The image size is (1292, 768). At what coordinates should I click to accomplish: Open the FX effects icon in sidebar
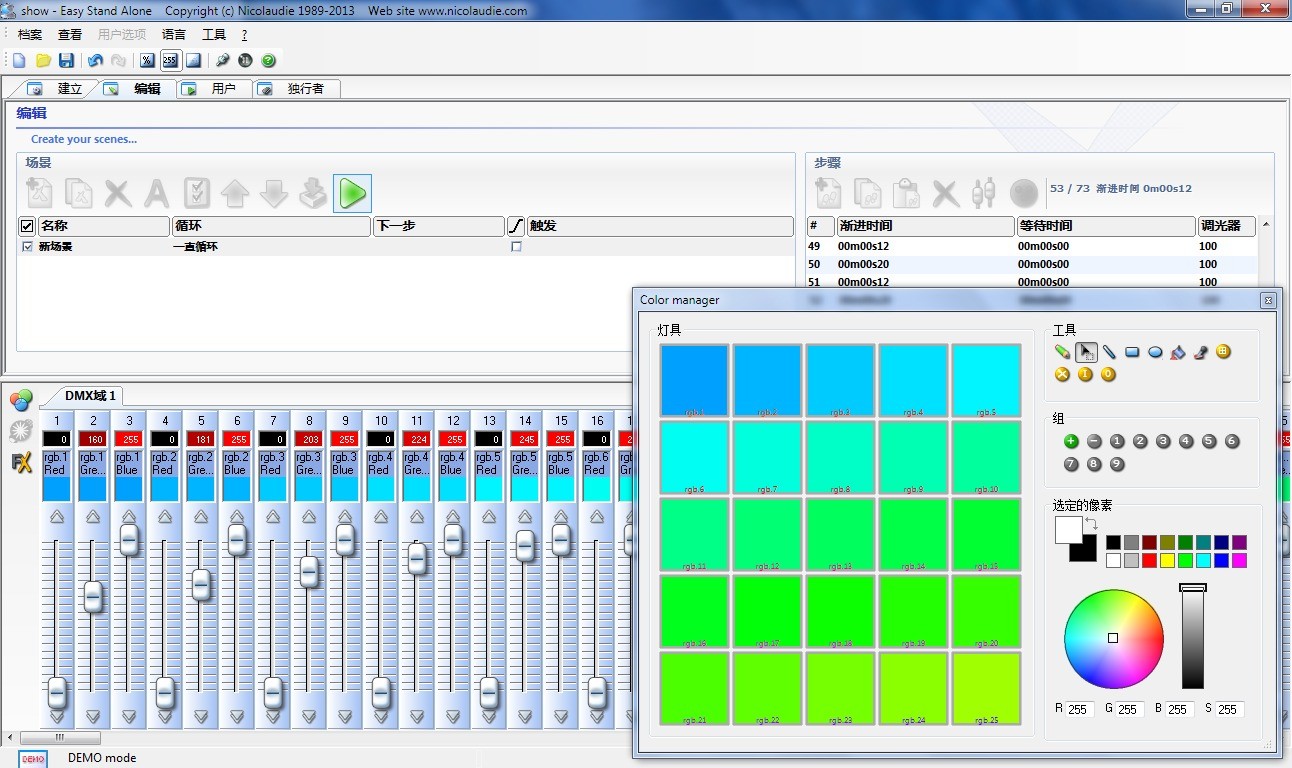point(21,463)
